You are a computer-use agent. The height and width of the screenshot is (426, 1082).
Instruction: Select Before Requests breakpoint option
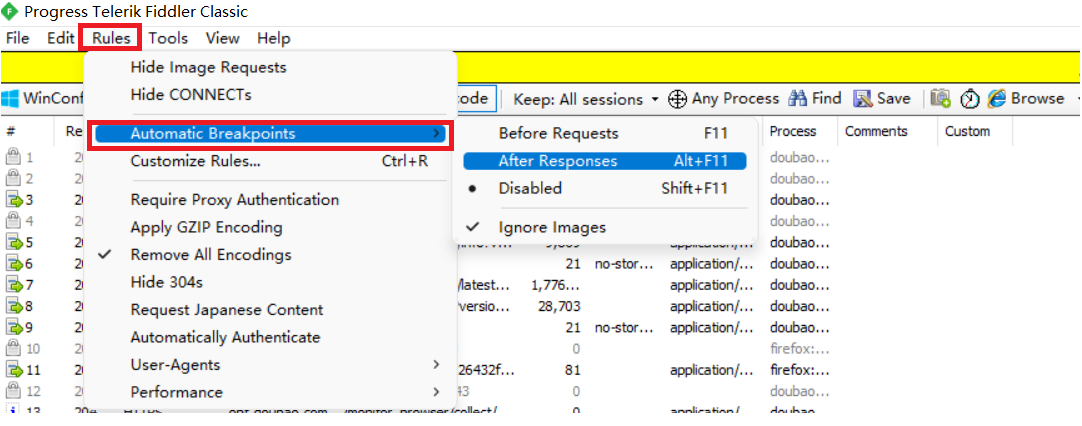[604, 133]
